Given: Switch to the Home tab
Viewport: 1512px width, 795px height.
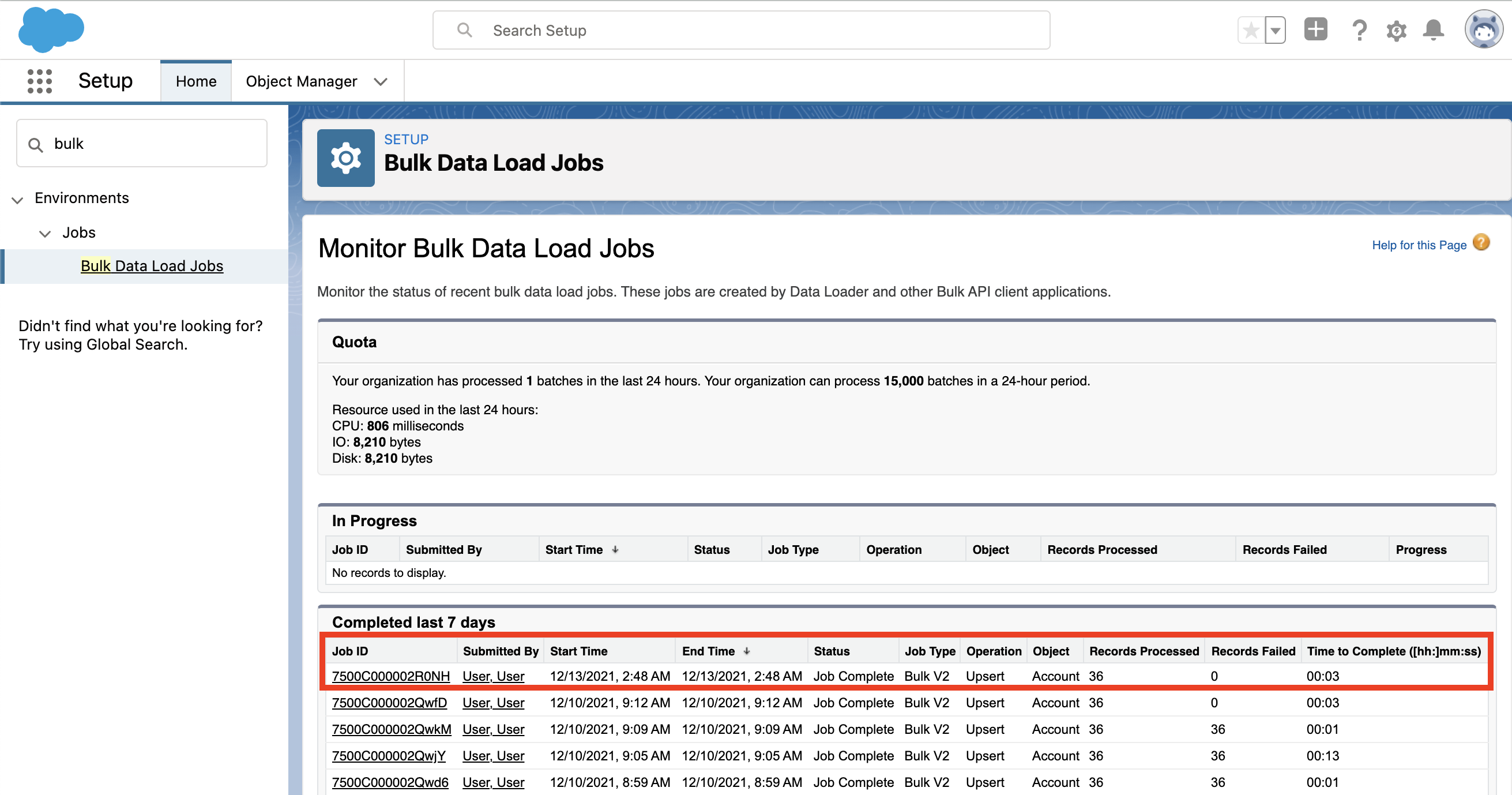Looking at the screenshot, I should tap(195, 81).
